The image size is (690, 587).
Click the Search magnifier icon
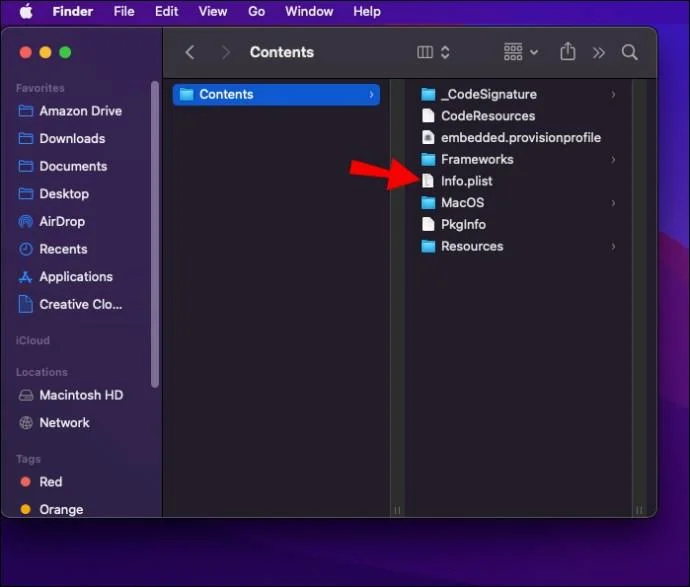630,52
